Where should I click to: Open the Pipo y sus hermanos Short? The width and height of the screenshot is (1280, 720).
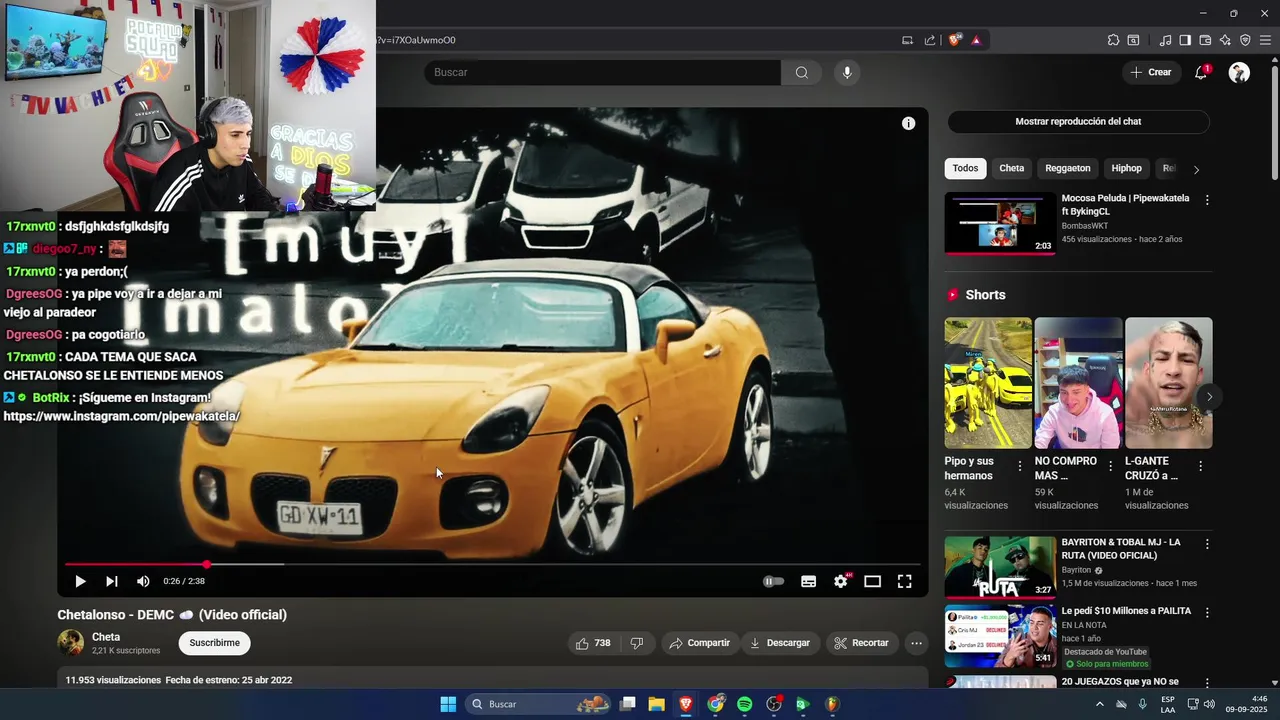(988, 383)
